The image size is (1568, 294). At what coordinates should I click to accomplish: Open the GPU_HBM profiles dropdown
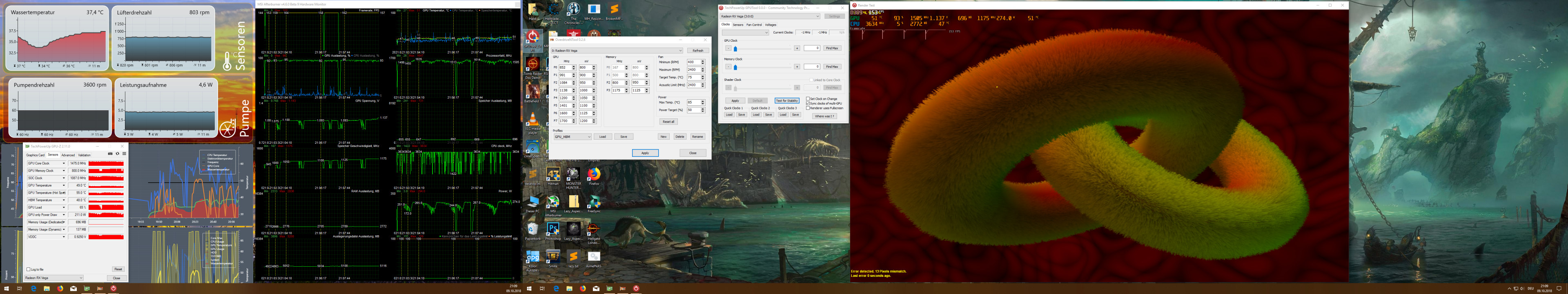coord(572,136)
